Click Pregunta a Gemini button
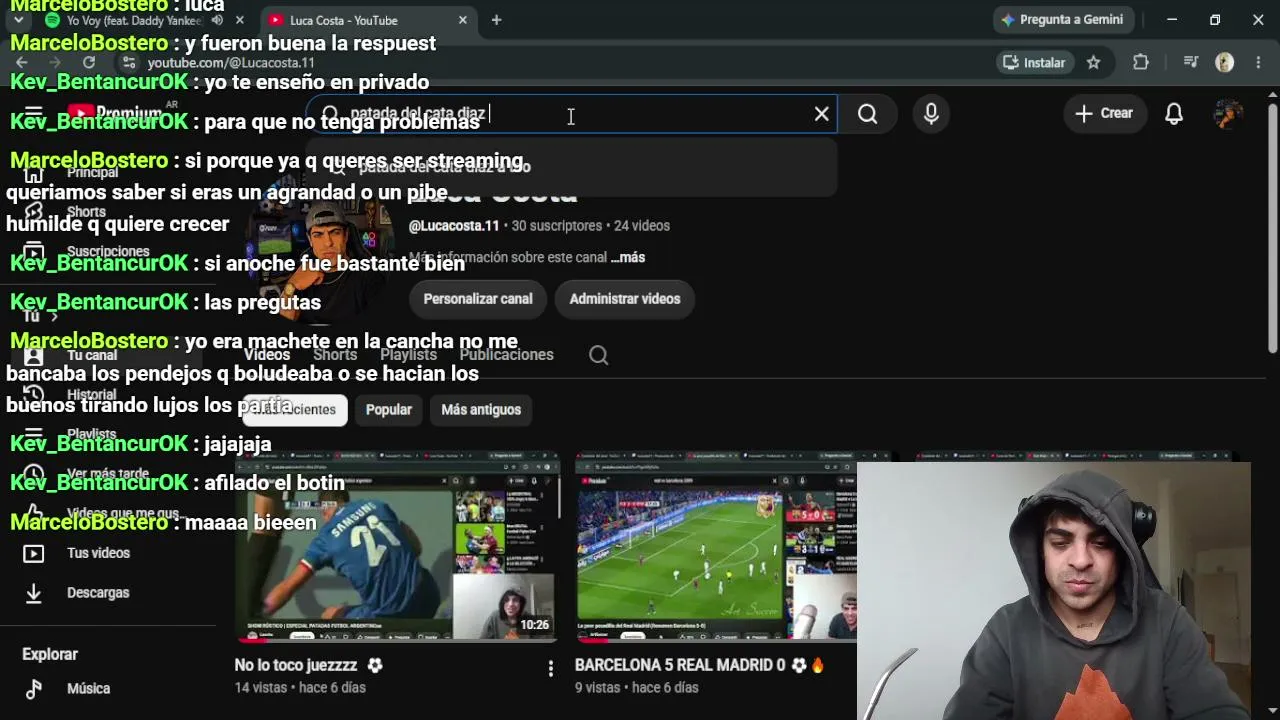The image size is (1280, 720). tap(1061, 20)
